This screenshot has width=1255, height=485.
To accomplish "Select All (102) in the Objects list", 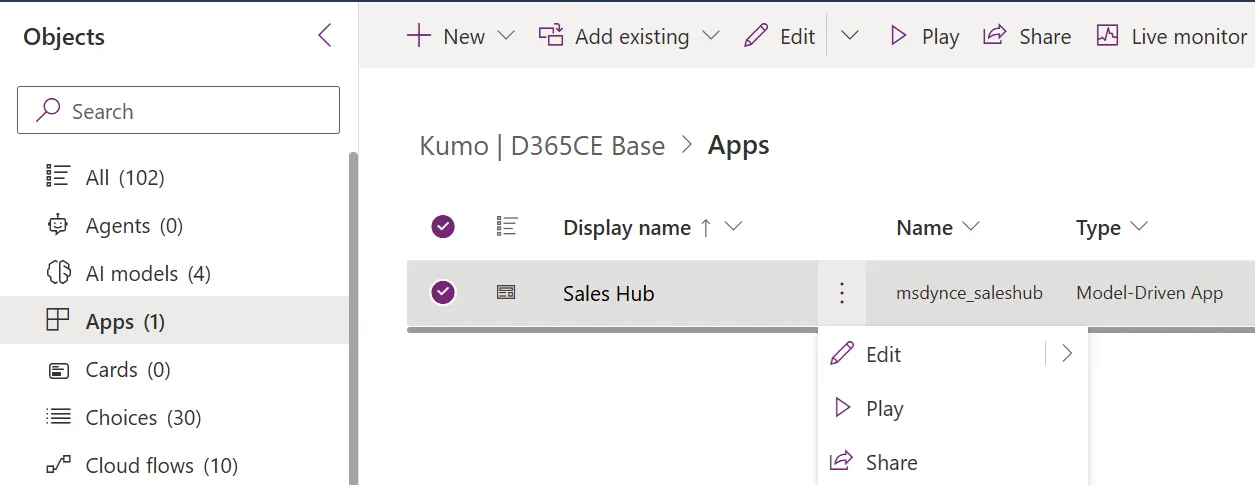I will [x=174, y=177].
